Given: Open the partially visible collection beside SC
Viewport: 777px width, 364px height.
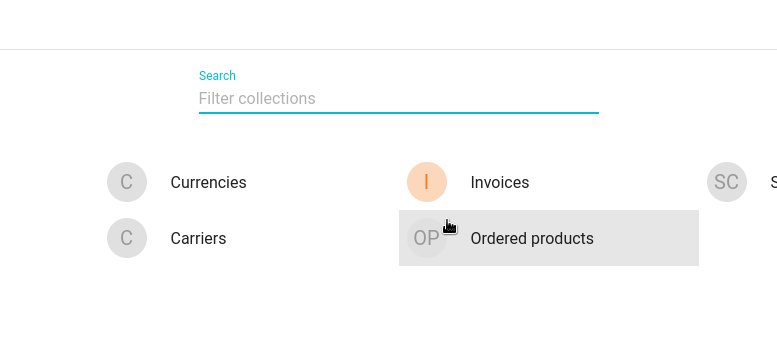Looking at the screenshot, I should click(774, 182).
